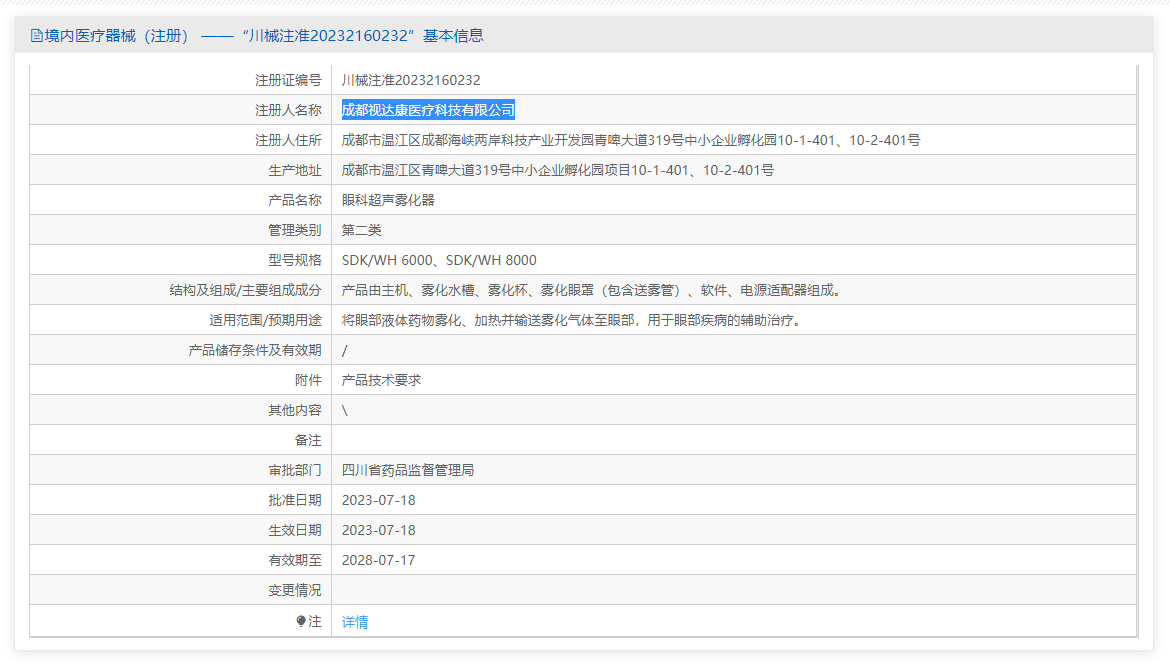The image size is (1170, 669).
Task: Click the 适用范围/预期用途 label
Action: click(266, 320)
